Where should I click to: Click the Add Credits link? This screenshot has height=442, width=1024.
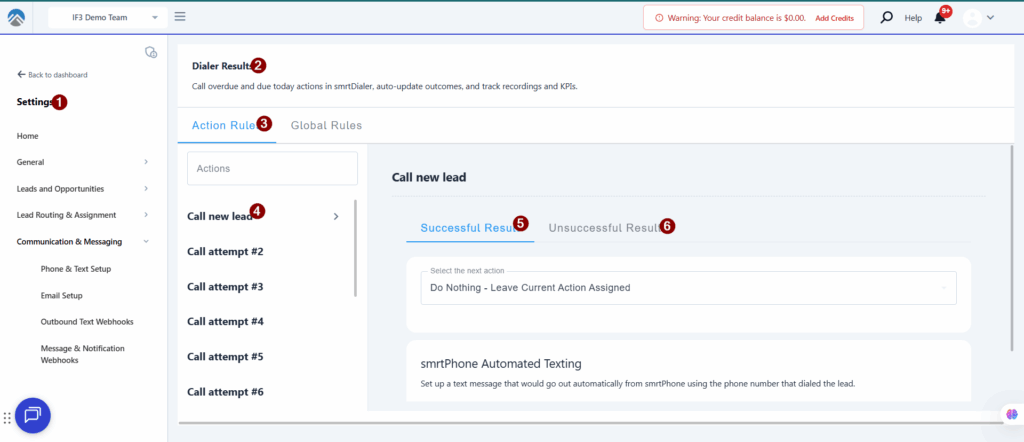[x=834, y=18]
